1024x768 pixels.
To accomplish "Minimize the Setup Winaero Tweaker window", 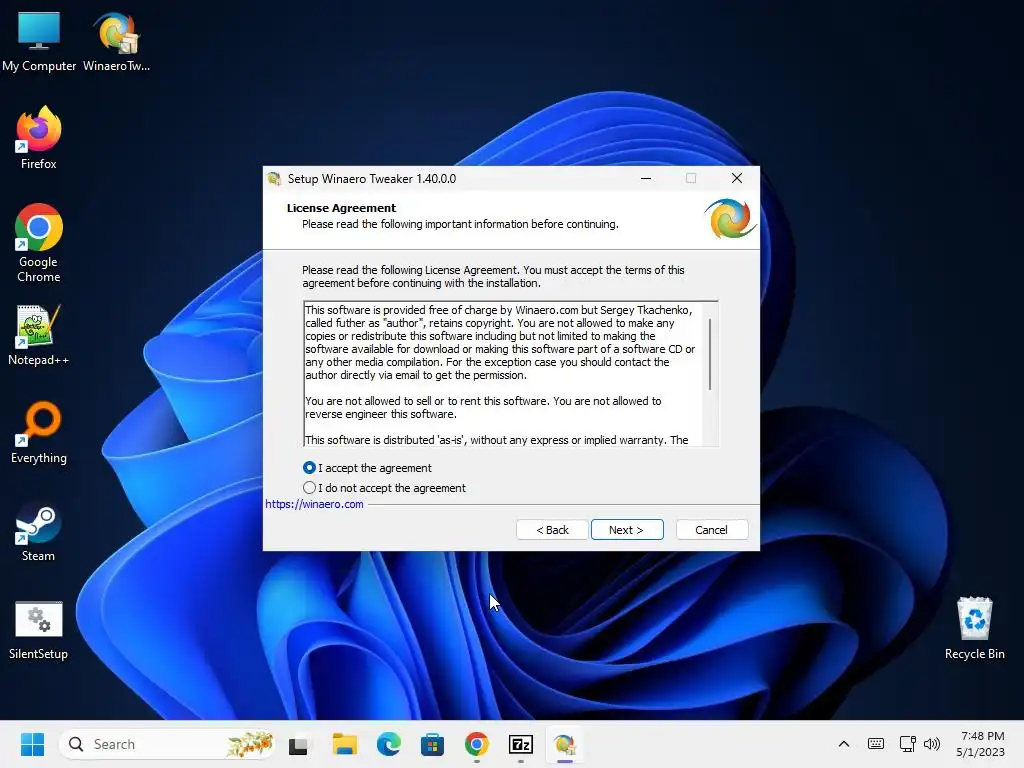I will click(x=646, y=178).
